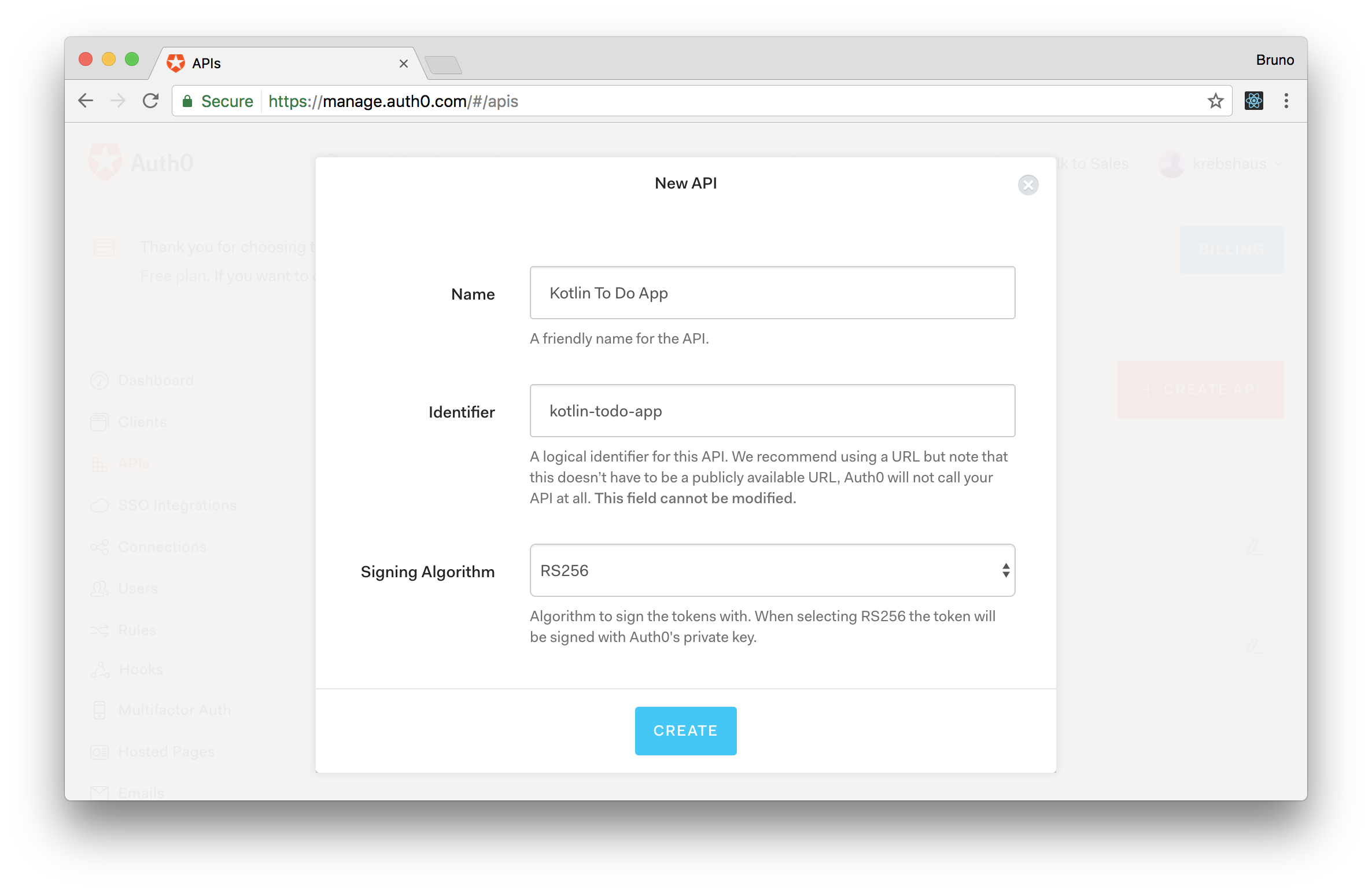The image size is (1372, 893).
Task: Click the Bruno profile button
Action: [x=1274, y=60]
